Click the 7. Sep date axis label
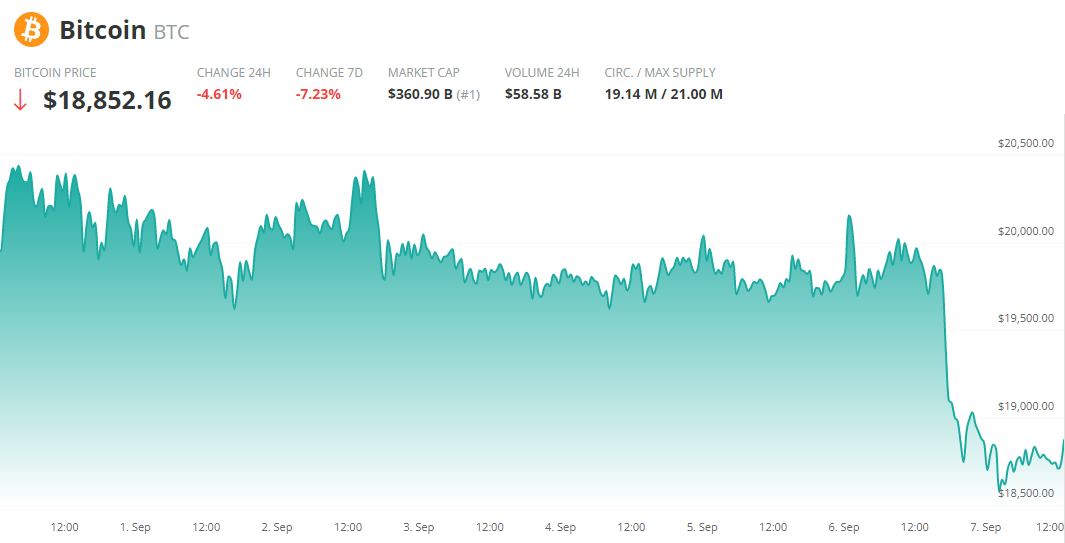The height and width of the screenshot is (543, 1065). (985, 527)
